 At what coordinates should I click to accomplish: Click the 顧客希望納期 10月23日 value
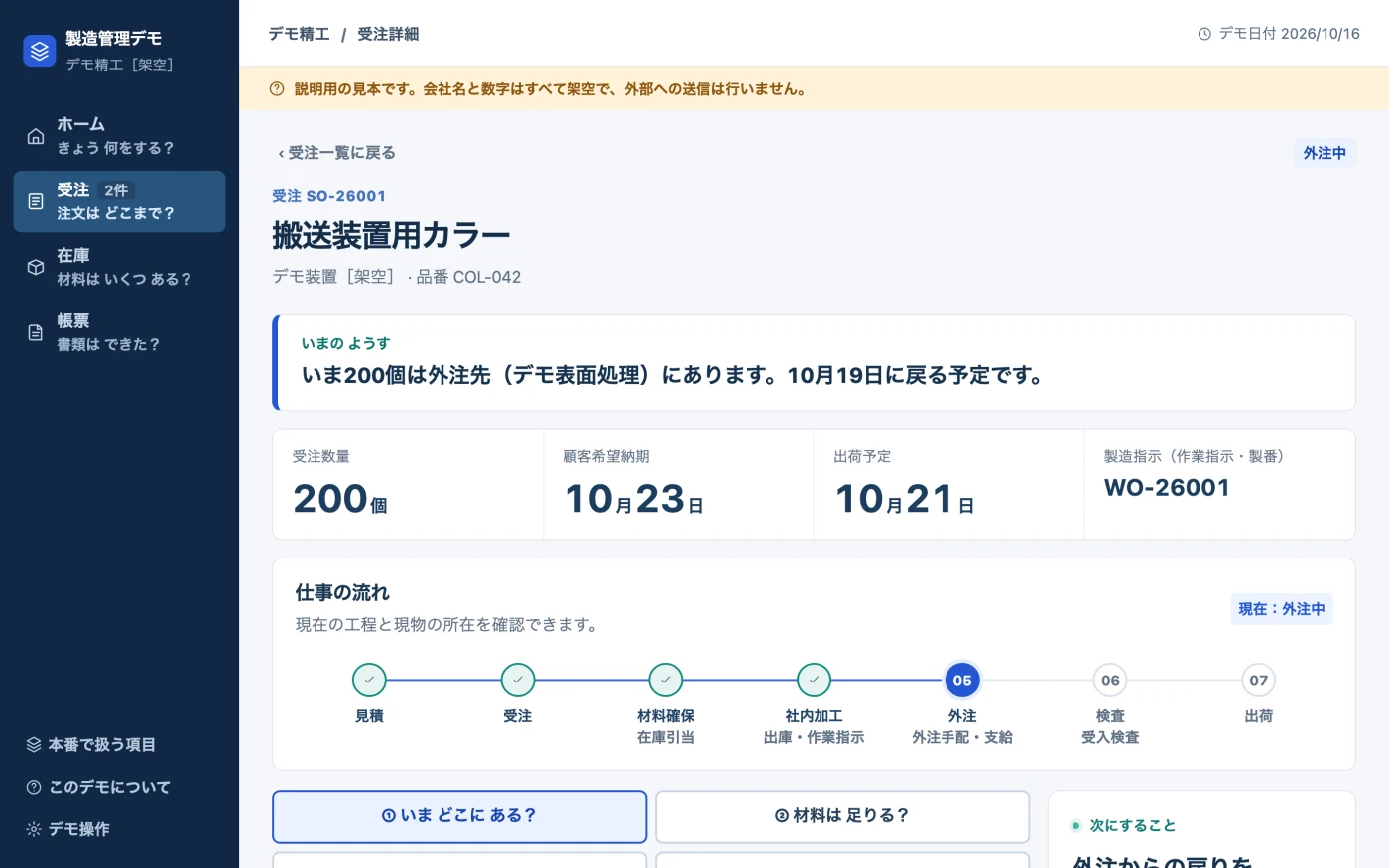pyautogui.click(x=634, y=499)
